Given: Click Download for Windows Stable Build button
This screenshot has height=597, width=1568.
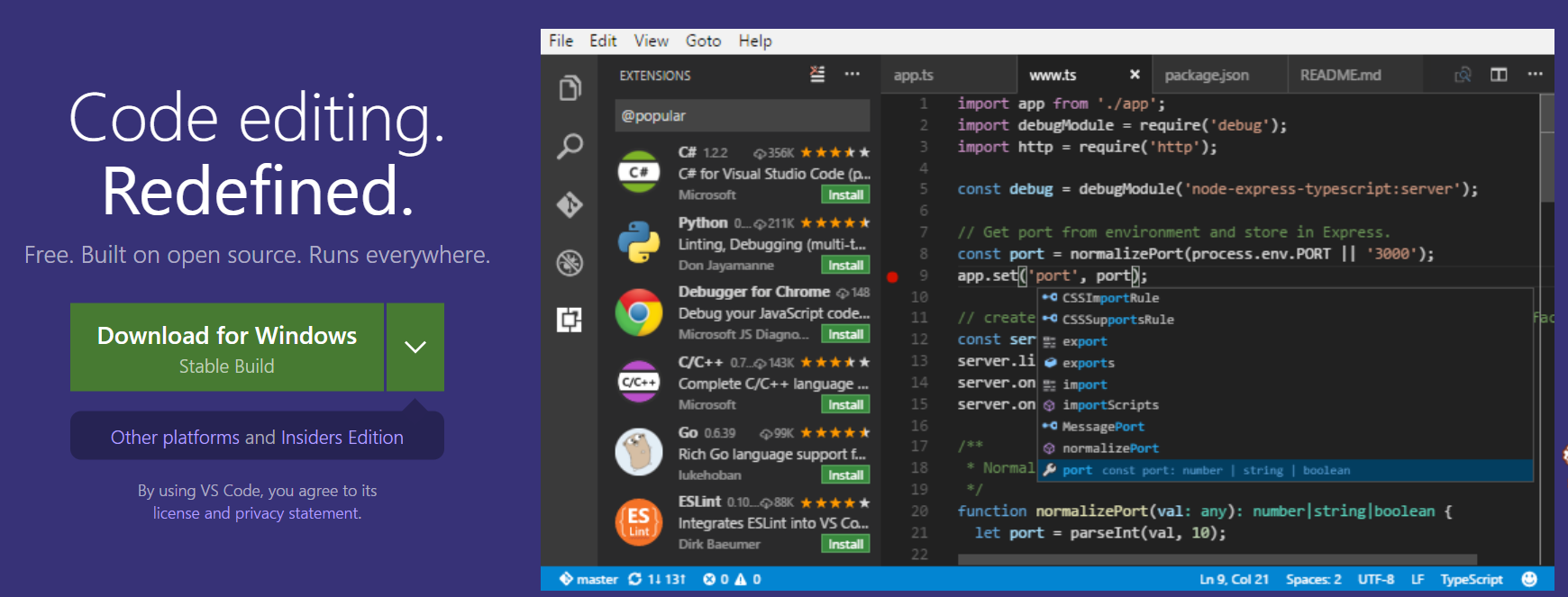Looking at the screenshot, I should pos(227,347).
